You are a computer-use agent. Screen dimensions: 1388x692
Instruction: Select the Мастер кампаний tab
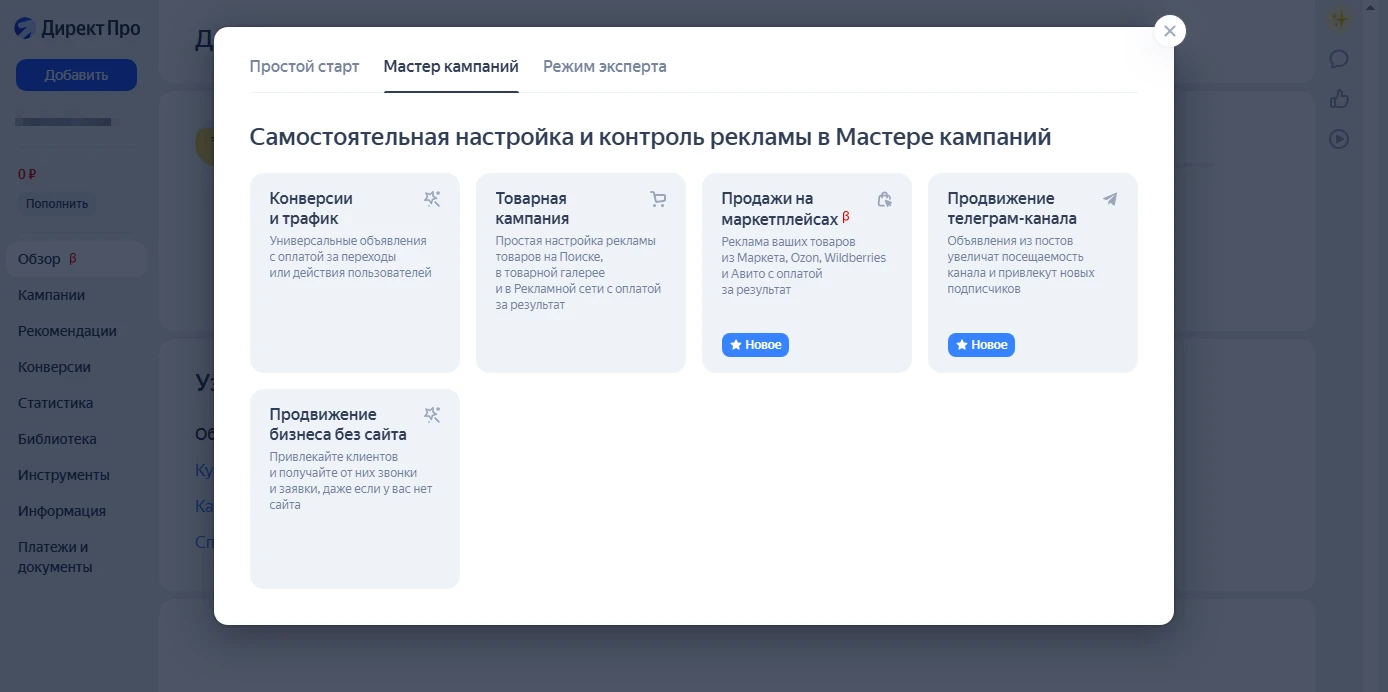tap(451, 67)
